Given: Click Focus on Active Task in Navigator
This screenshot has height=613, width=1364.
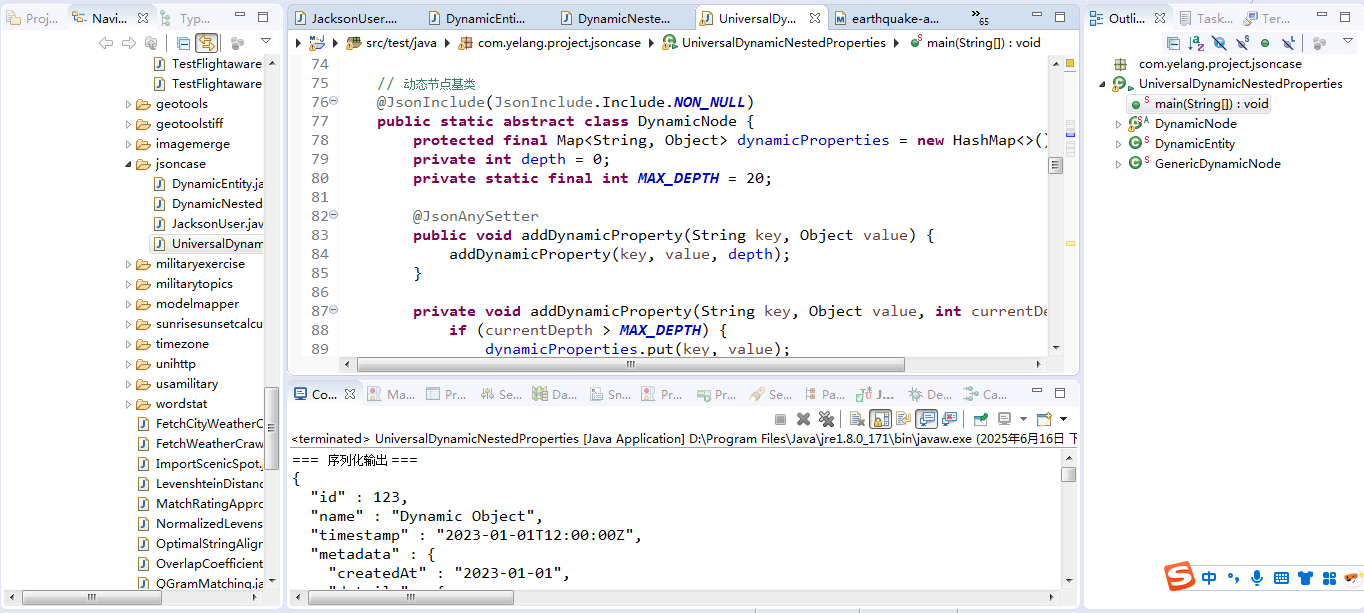Looking at the screenshot, I should tap(237, 43).
